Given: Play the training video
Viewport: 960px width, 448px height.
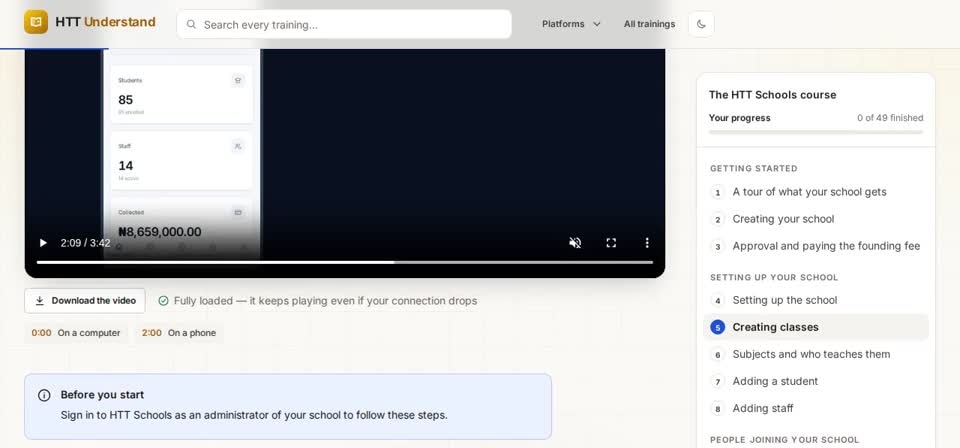Looking at the screenshot, I should [x=43, y=243].
